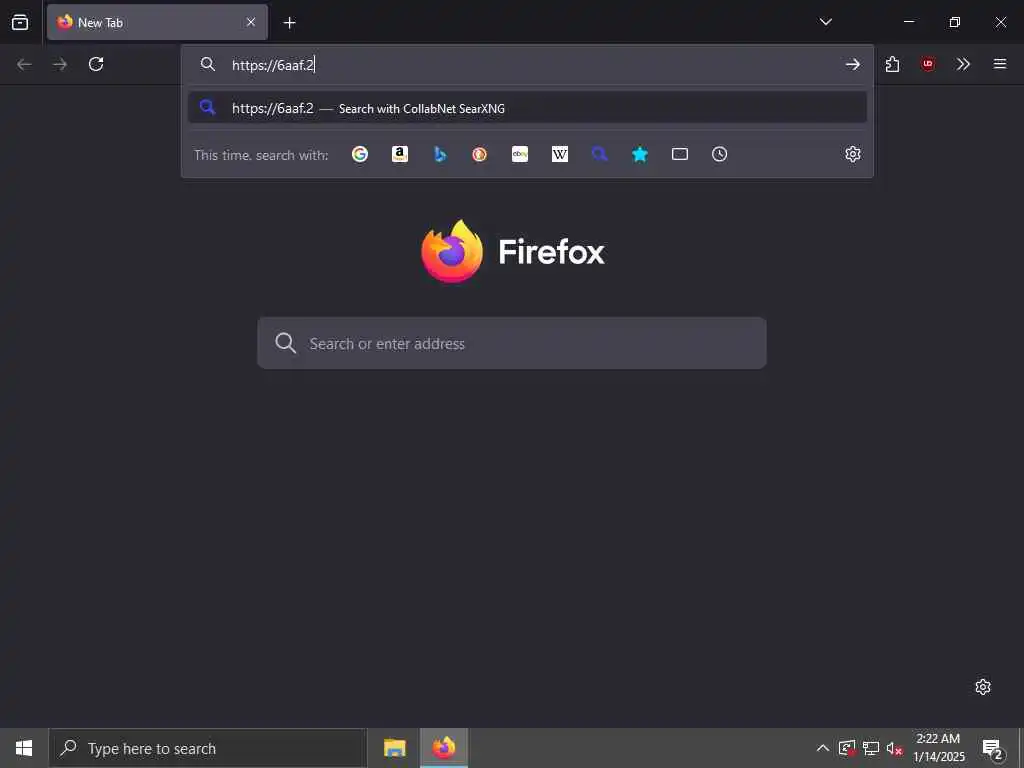Click the security tray icon with red badge
1024x768 pixels.
(x=847, y=748)
